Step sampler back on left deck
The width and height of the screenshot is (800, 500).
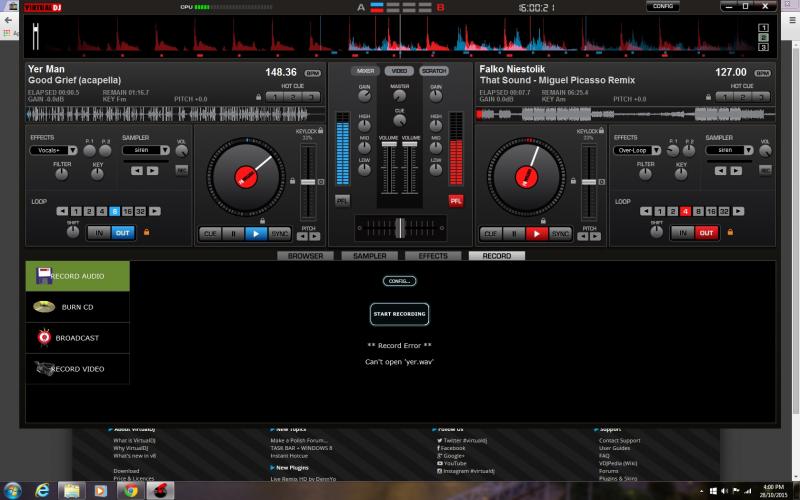[137, 171]
